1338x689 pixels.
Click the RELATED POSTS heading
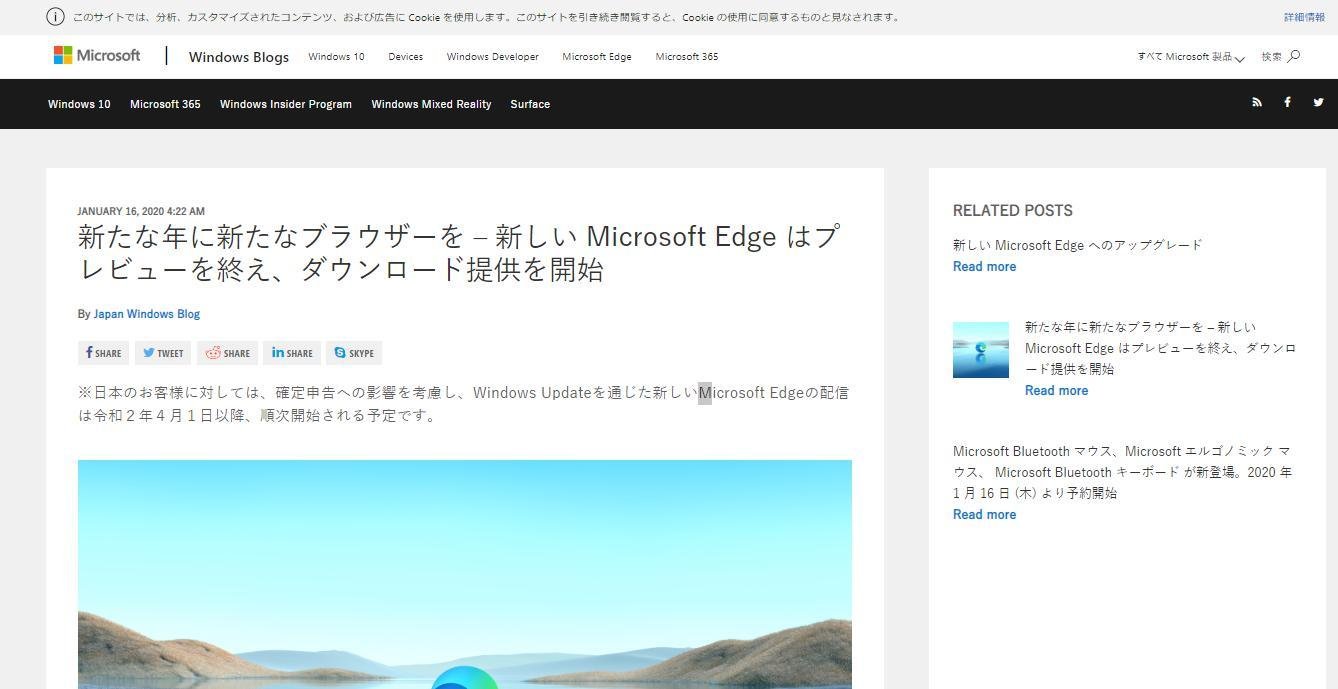coord(1013,210)
